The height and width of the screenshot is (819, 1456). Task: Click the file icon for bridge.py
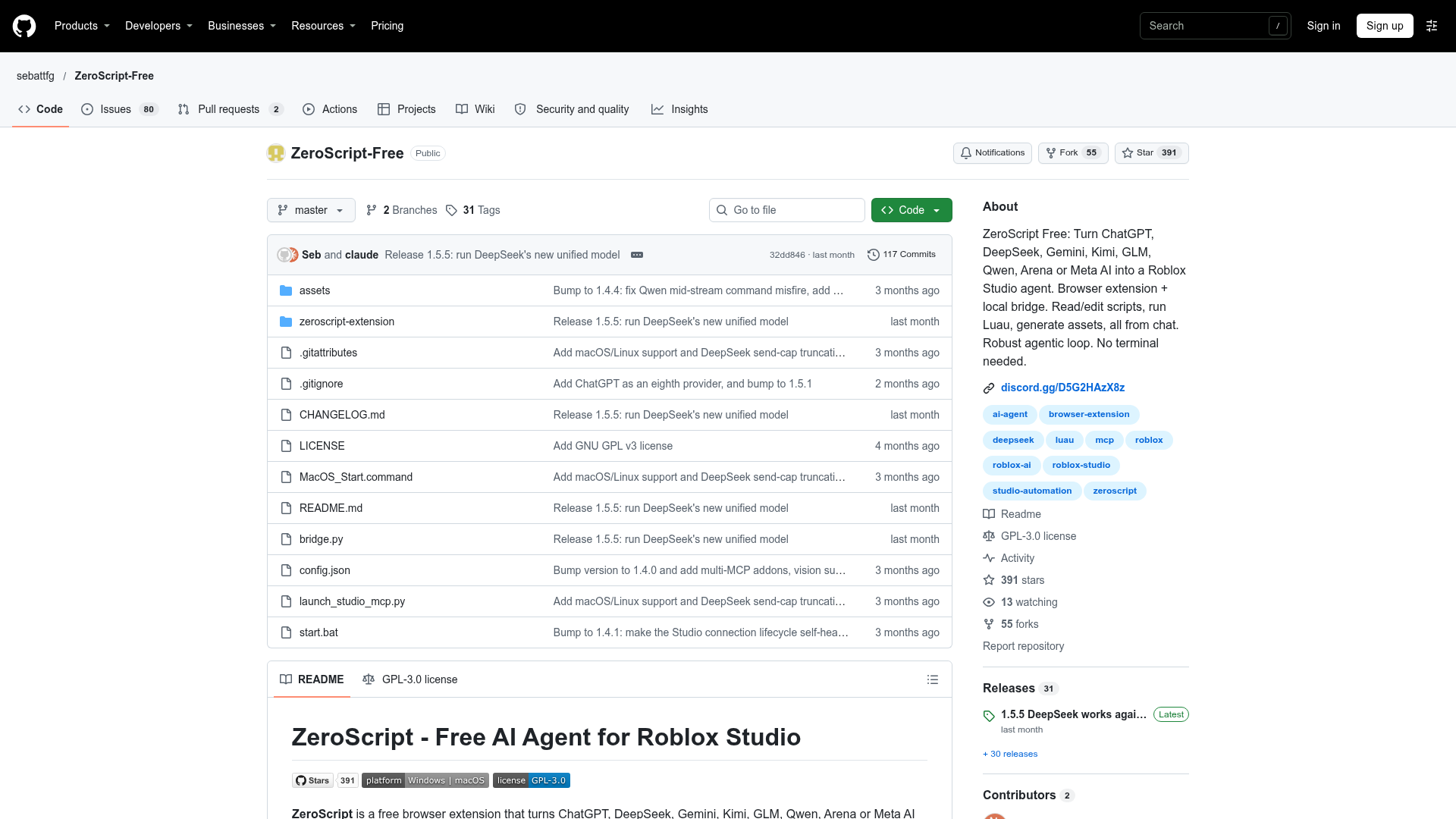(x=286, y=539)
